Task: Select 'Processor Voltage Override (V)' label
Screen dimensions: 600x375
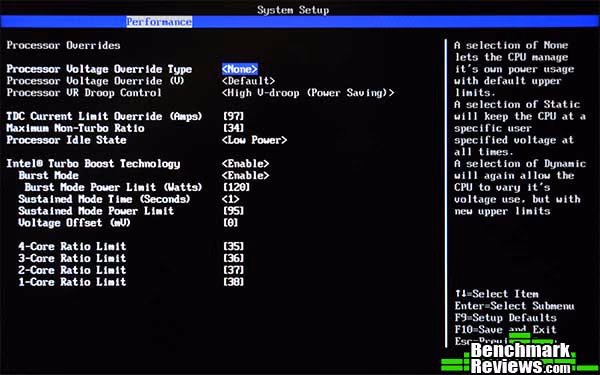Action: point(95,81)
